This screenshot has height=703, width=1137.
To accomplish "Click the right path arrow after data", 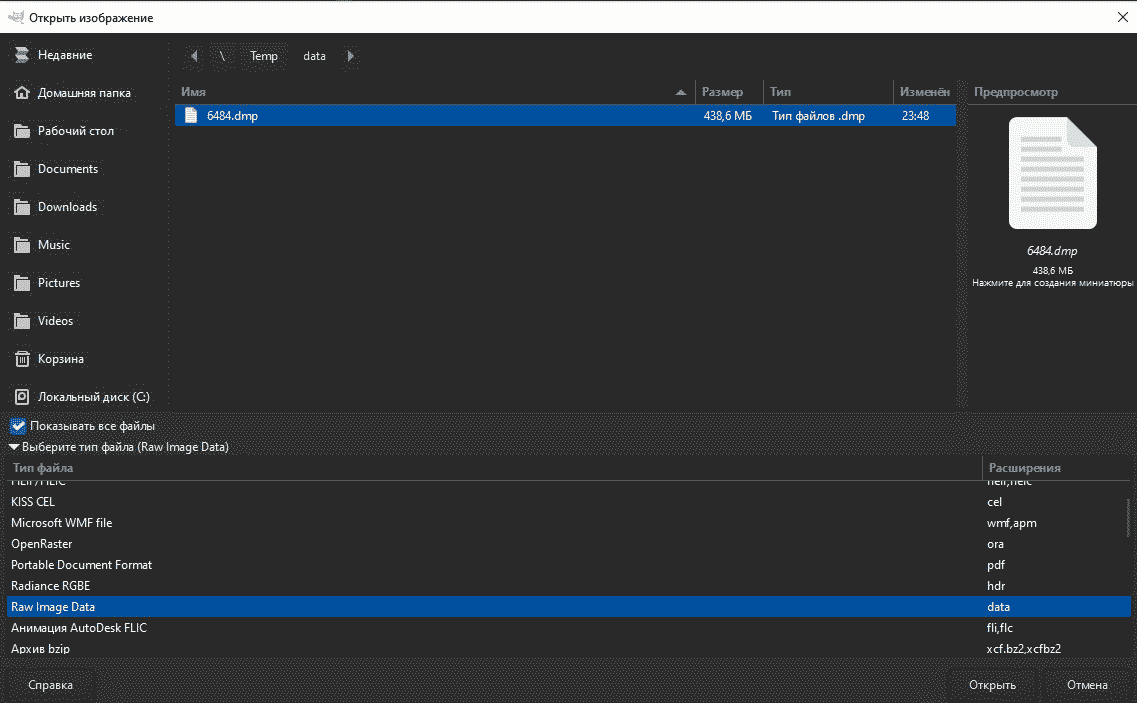I will click(350, 56).
